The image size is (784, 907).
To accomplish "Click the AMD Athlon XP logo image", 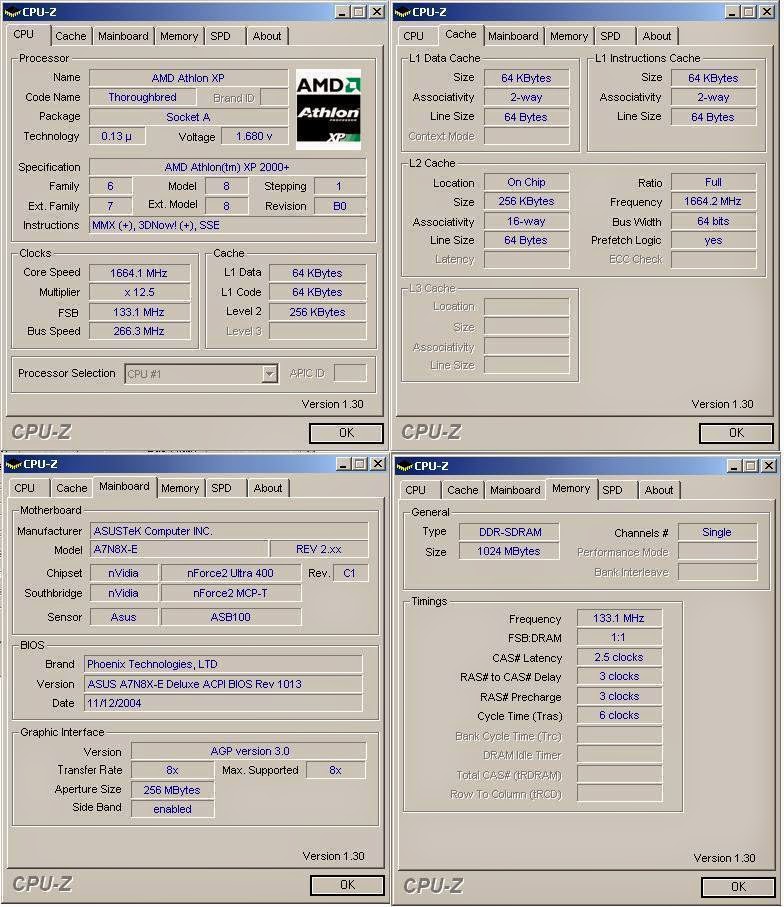I will tap(328, 109).
